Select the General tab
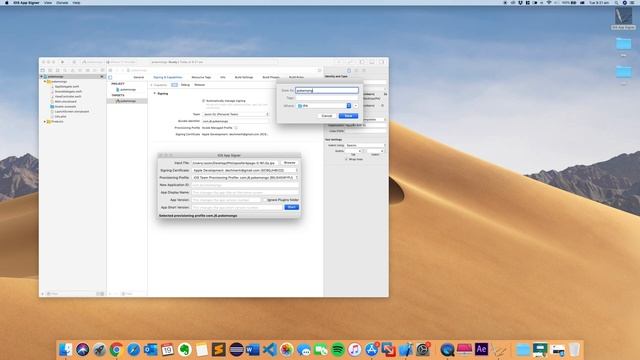 tap(139, 77)
